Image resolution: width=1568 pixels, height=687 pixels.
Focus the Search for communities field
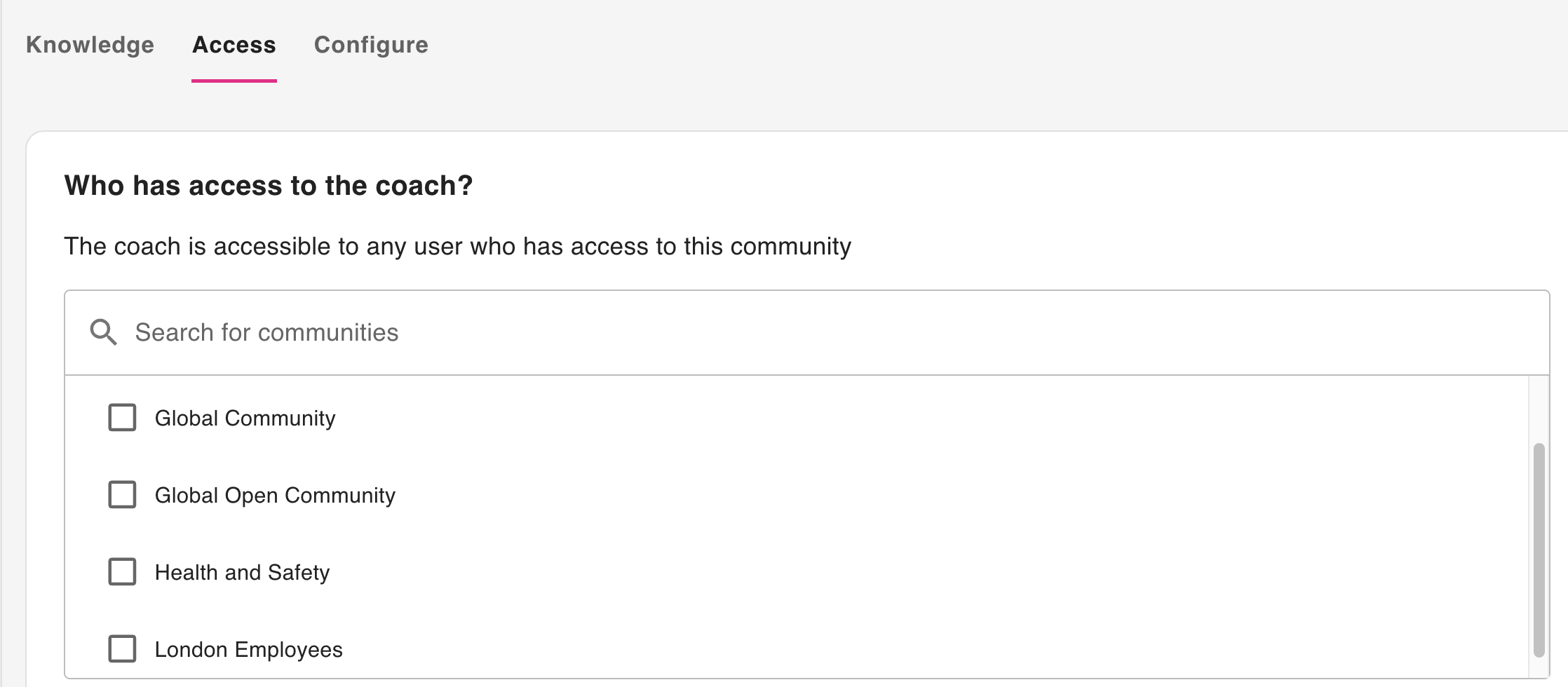pos(266,332)
